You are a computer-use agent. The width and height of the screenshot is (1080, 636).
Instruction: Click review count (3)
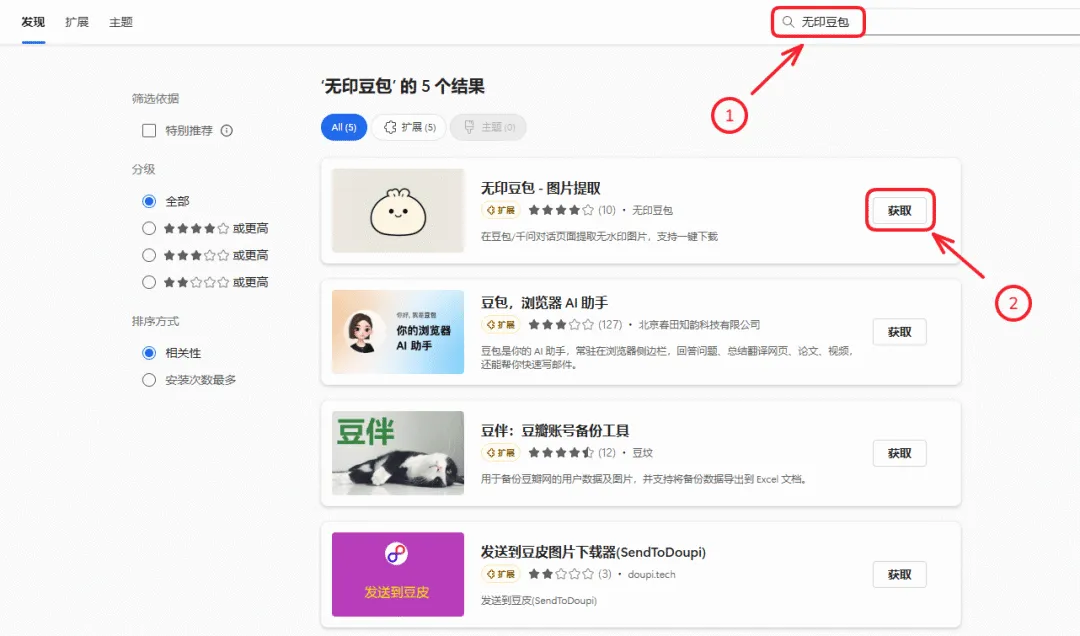(605, 574)
